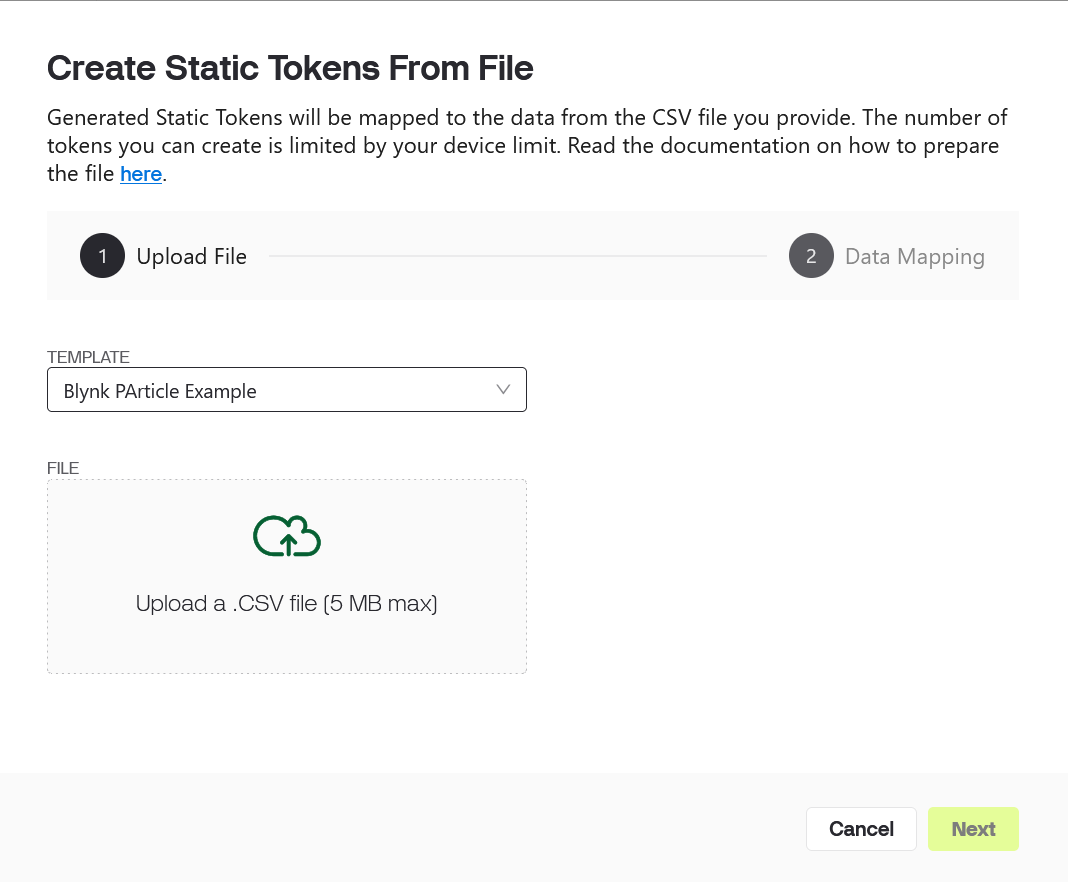The height and width of the screenshot is (882, 1068).
Task: Open the Blynk PArticle Example combo box
Action: pos(287,390)
